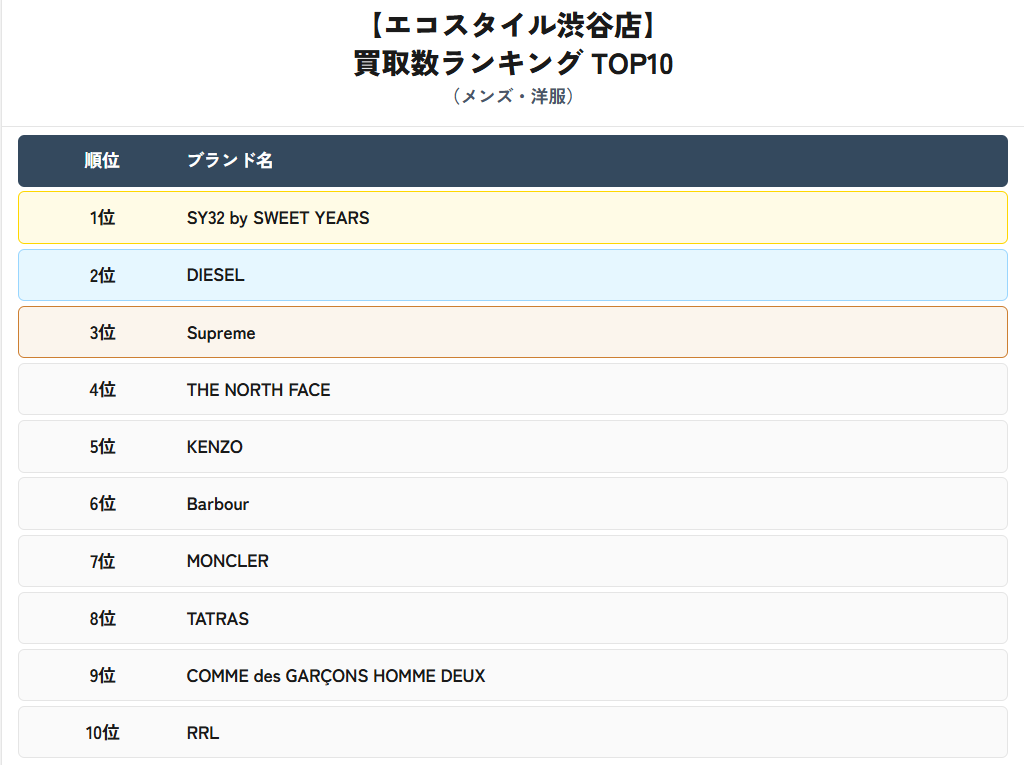Click the KENZO brand name
This screenshot has width=1024, height=765.
[215, 447]
